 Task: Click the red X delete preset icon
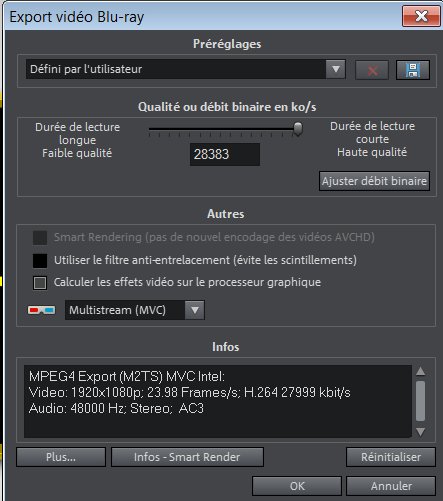(x=372, y=70)
